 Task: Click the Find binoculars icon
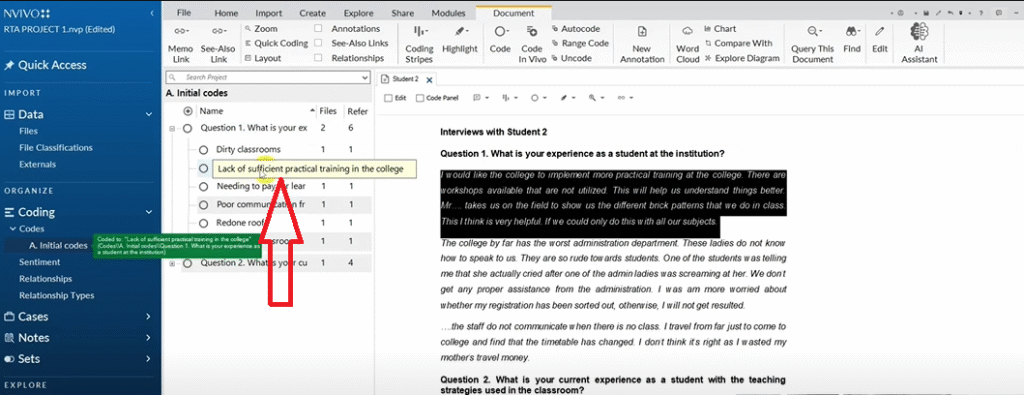[x=852, y=31]
